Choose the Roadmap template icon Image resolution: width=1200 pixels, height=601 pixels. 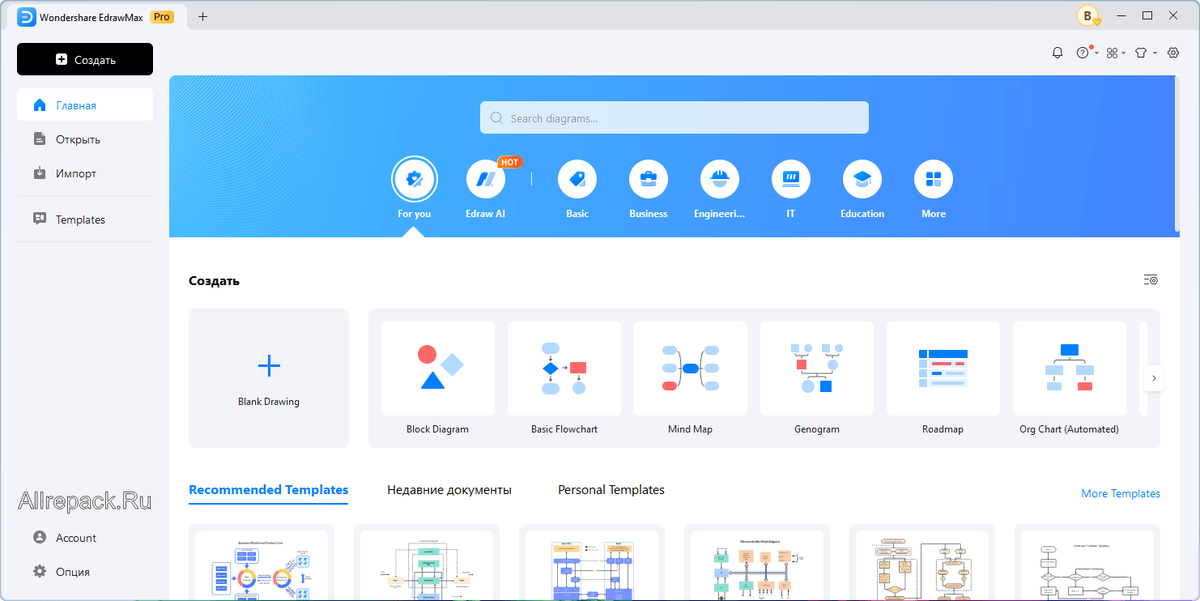[x=943, y=368]
